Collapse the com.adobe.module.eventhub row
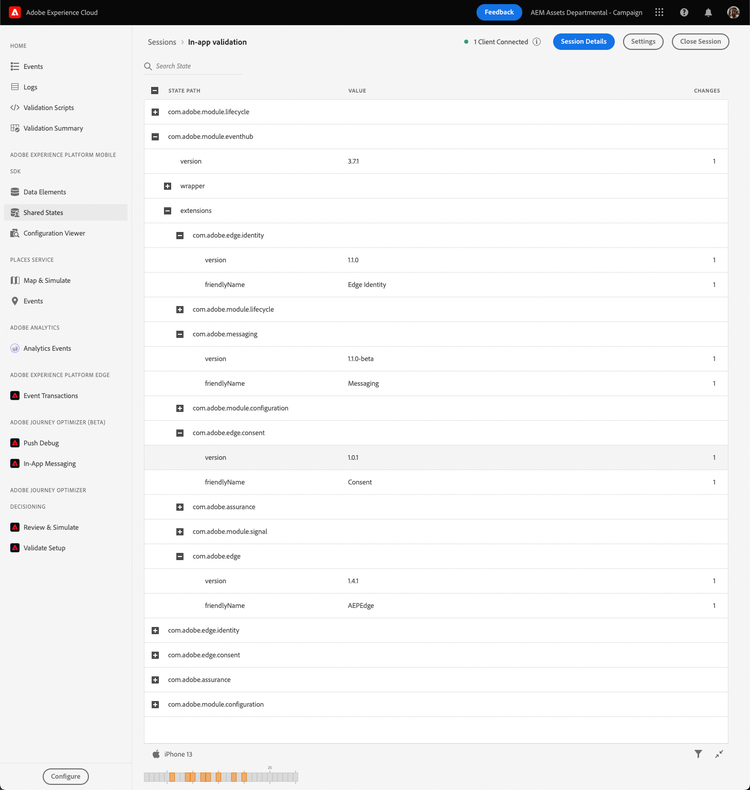Image resolution: width=750 pixels, height=790 pixels. 155,137
